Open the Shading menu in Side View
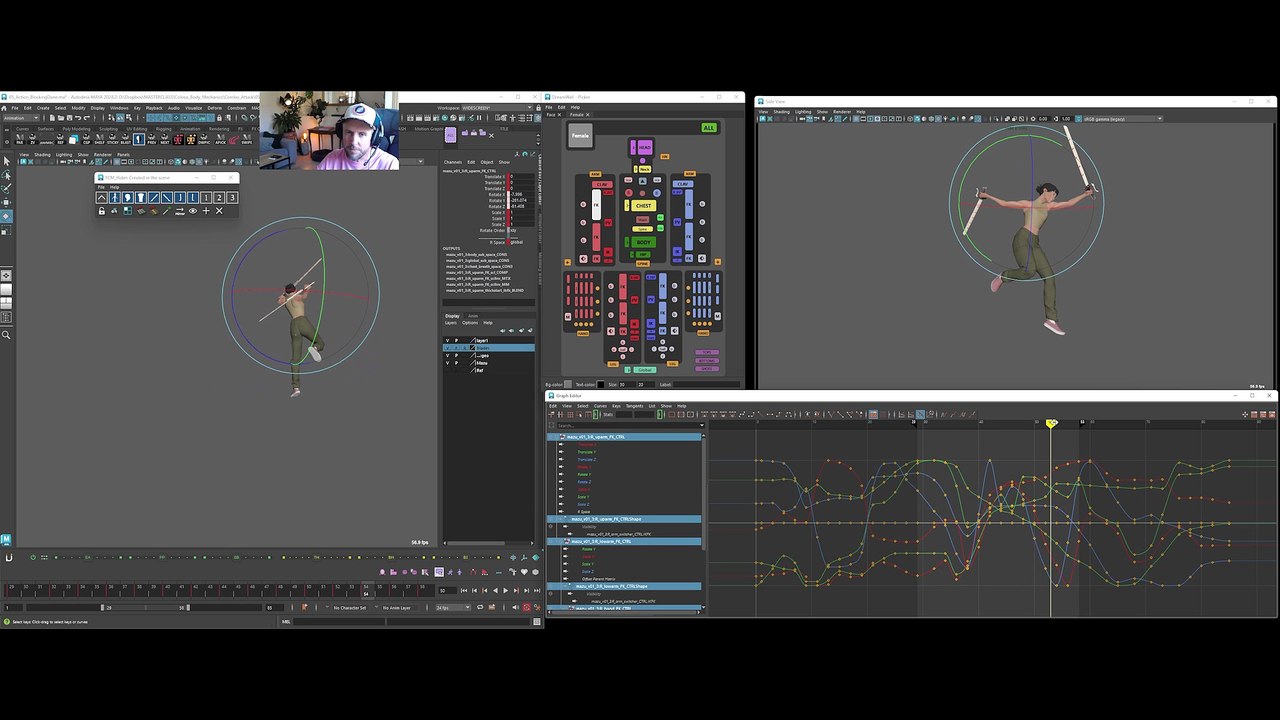 [x=781, y=111]
